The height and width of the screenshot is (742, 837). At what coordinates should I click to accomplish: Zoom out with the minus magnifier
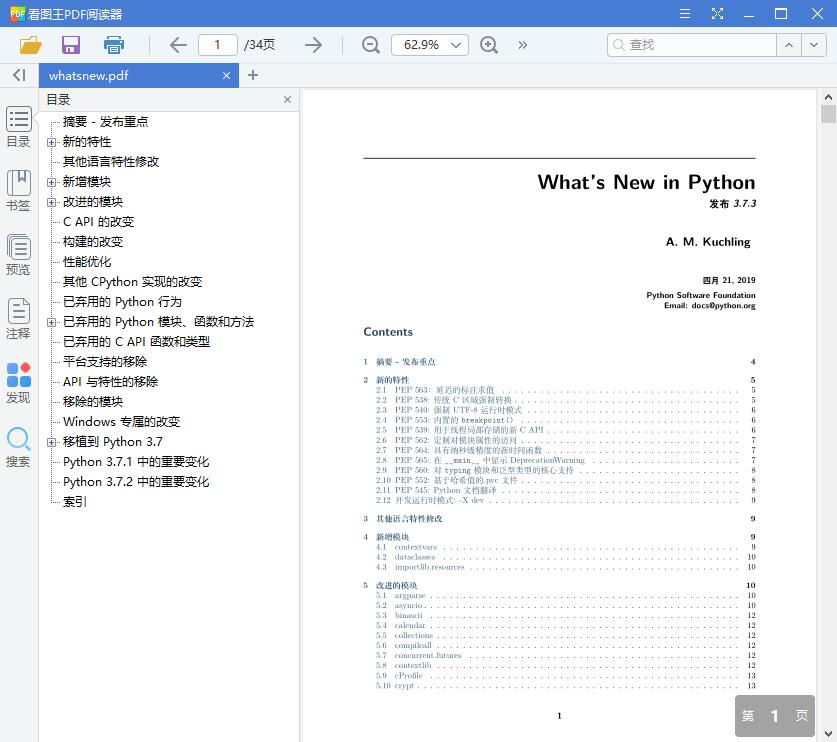pos(370,45)
